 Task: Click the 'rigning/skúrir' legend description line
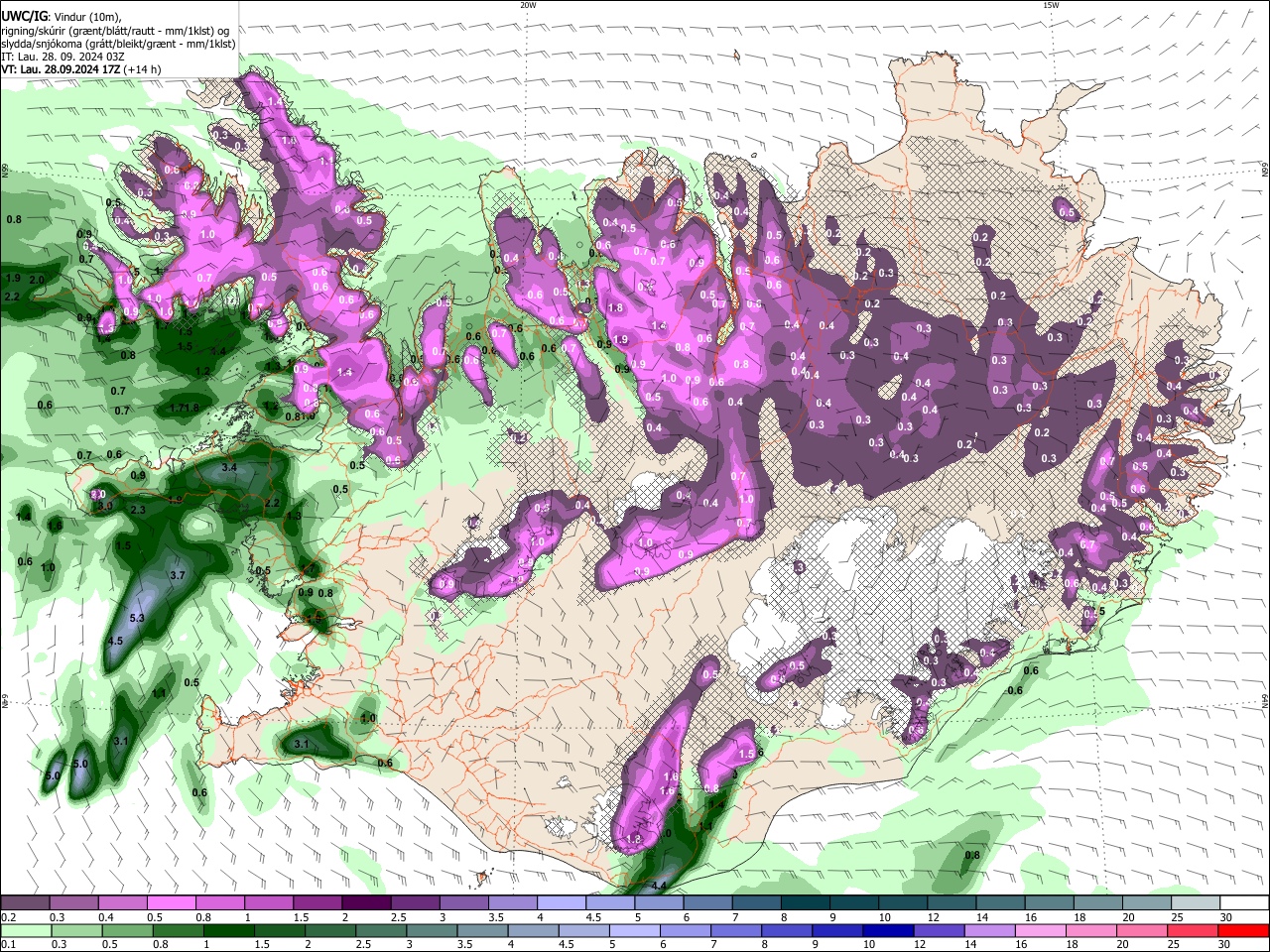point(115,30)
